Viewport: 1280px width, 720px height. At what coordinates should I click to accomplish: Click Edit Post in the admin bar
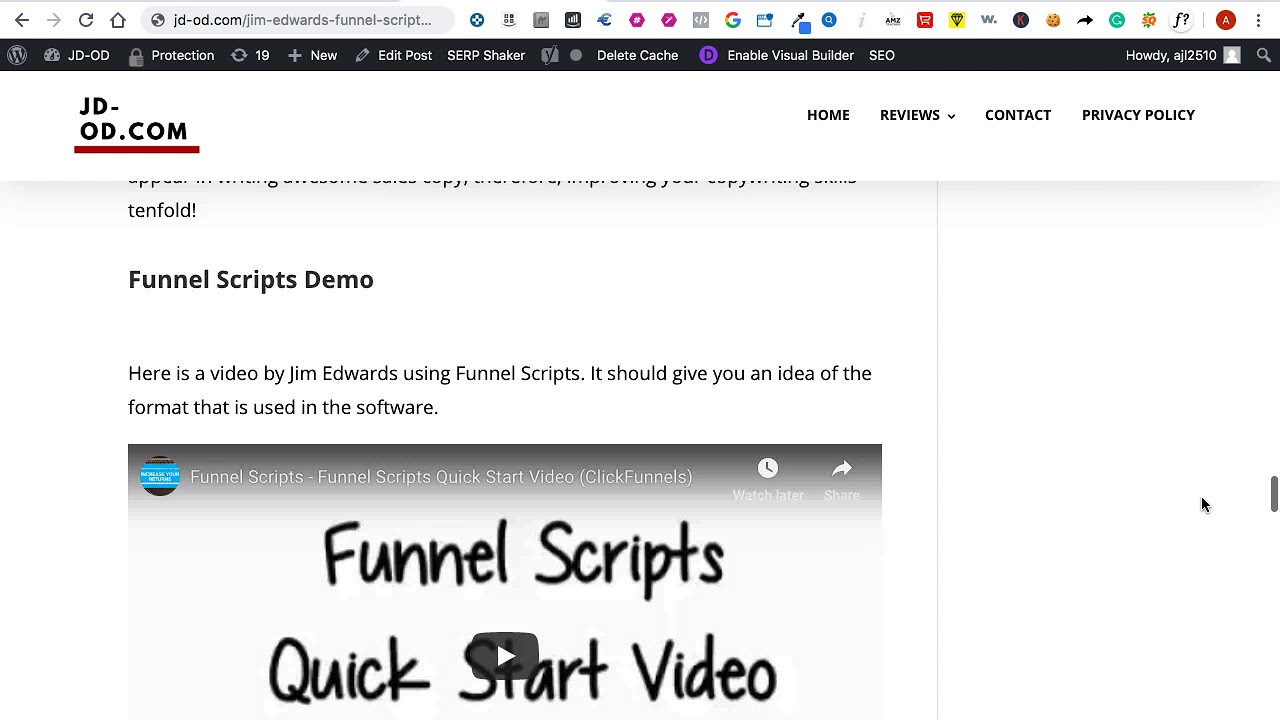click(x=393, y=55)
